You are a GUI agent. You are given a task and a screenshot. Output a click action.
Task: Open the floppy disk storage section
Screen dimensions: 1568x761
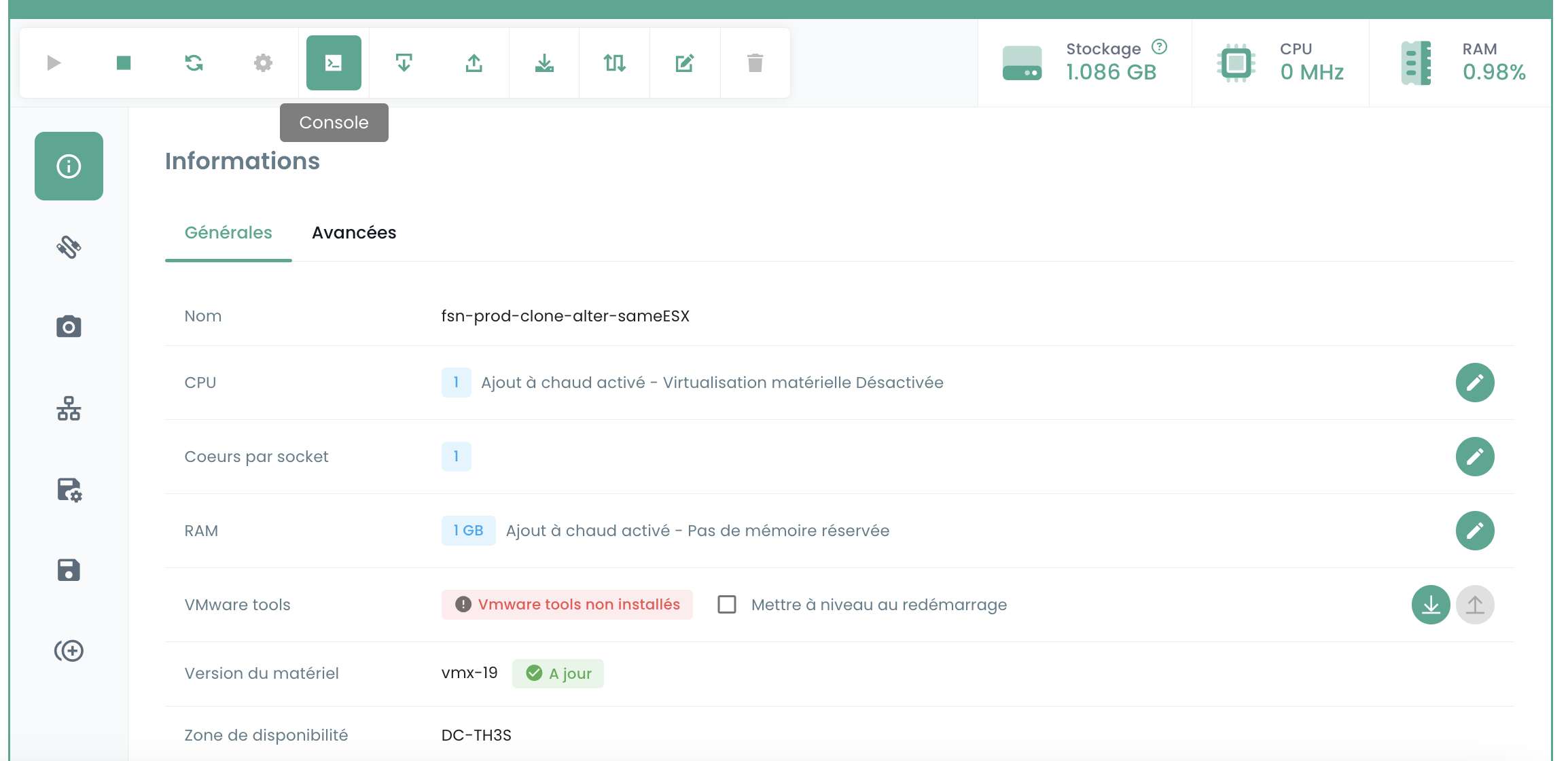(x=69, y=570)
